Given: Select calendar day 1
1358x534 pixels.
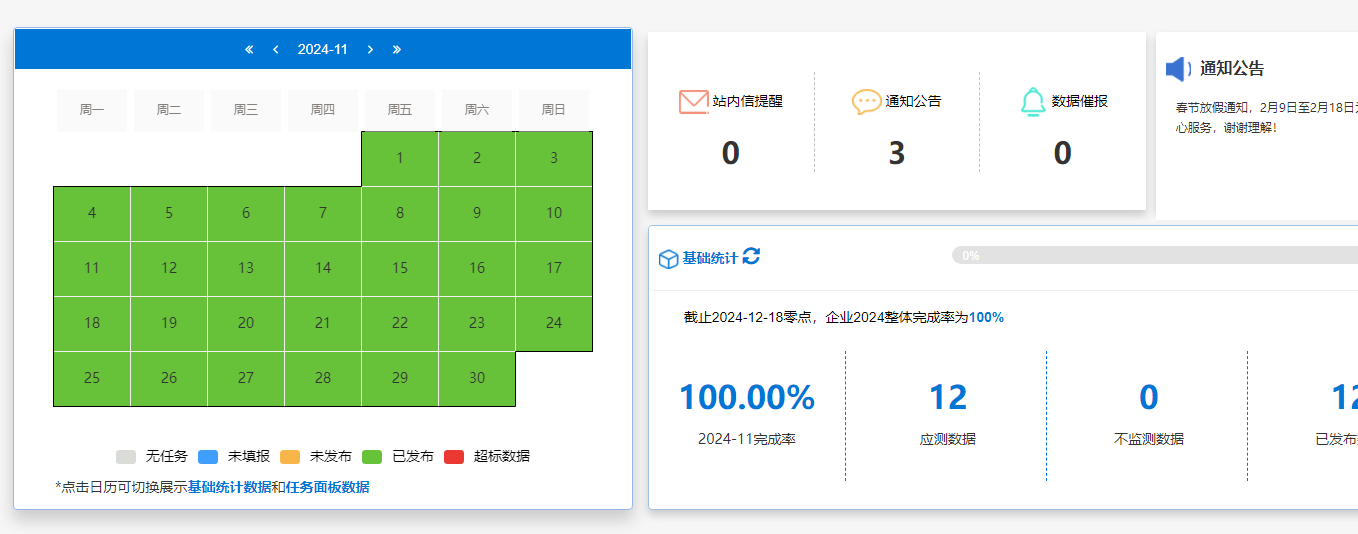Looking at the screenshot, I should [x=400, y=158].
